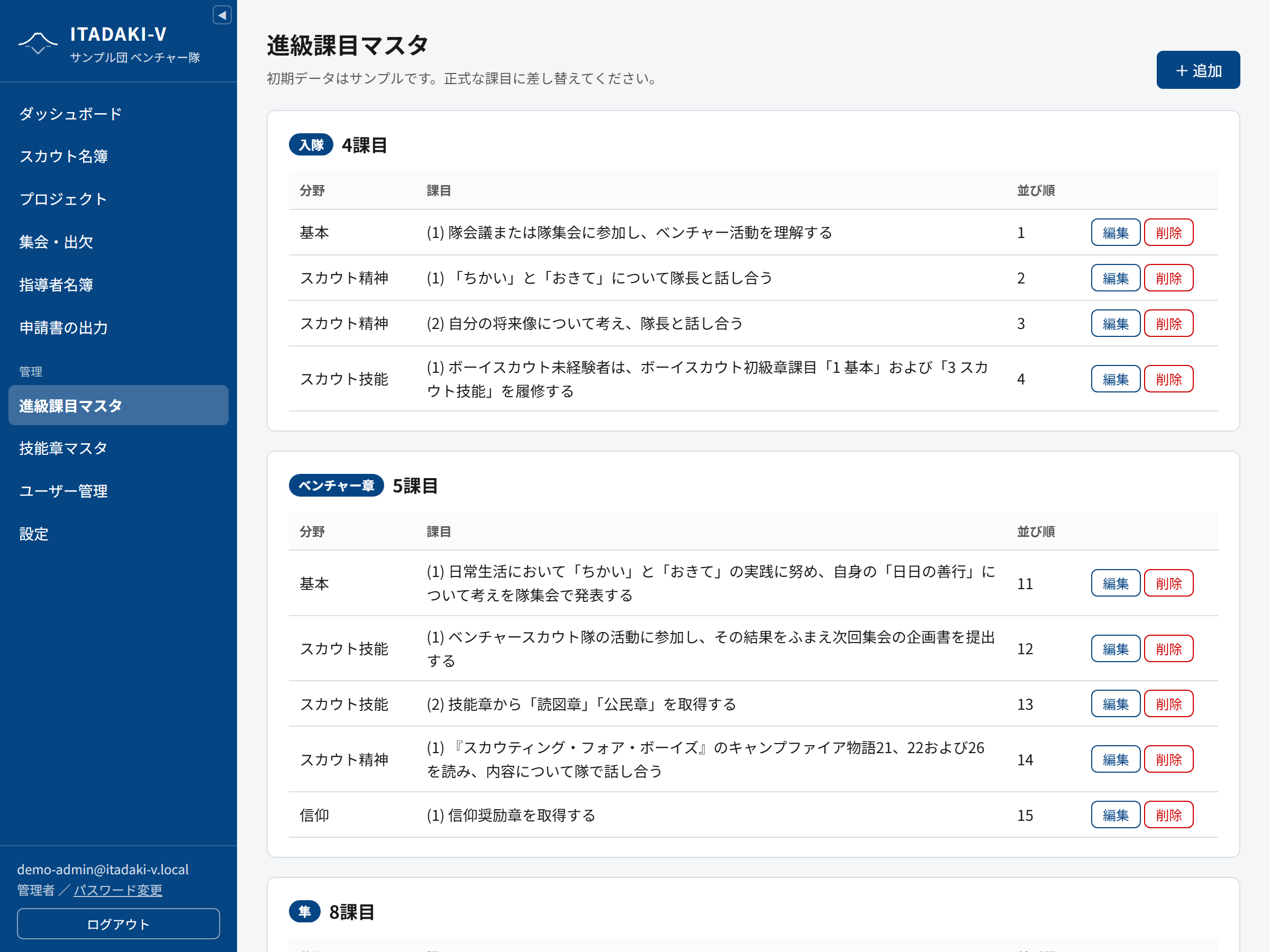The width and height of the screenshot is (1270, 952).
Task: Edit the 自分の将来像について考え row
Action: tap(1115, 324)
